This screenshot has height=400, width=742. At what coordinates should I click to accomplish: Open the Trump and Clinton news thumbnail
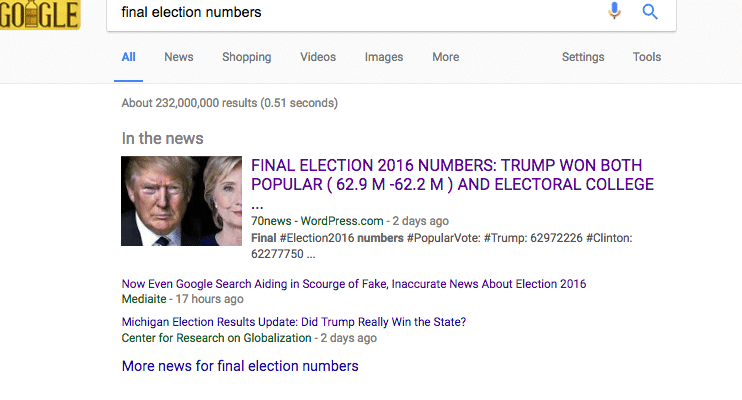pos(181,201)
